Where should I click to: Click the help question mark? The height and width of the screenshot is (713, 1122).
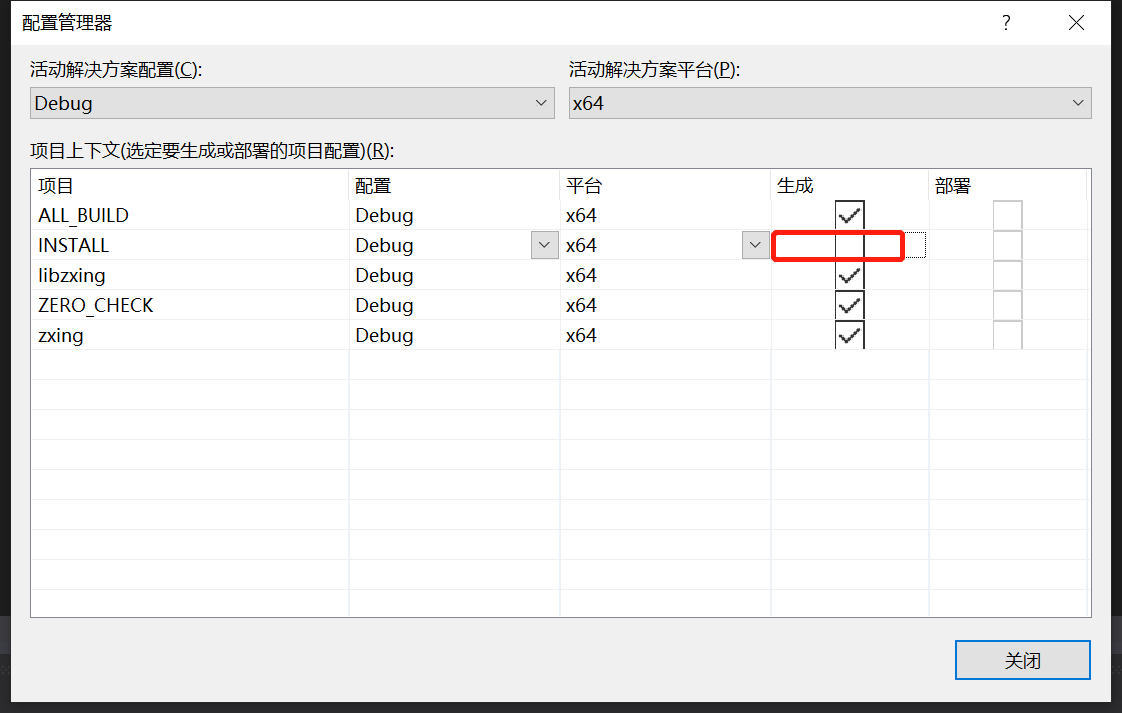pyautogui.click(x=1006, y=22)
